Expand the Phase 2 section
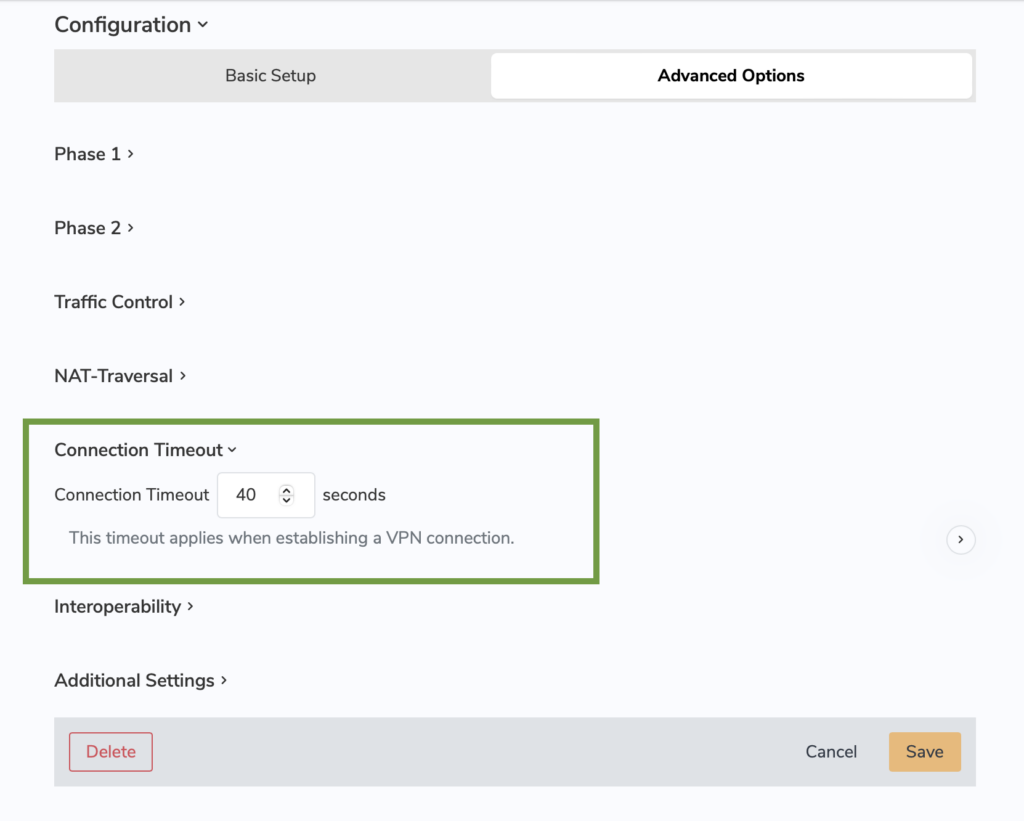 (x=94, y=228)
